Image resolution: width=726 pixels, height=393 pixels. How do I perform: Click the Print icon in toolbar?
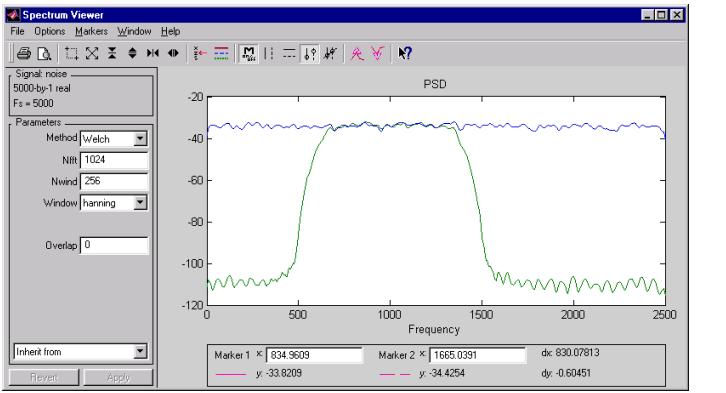pyautogui.click(x=24, y=54)
